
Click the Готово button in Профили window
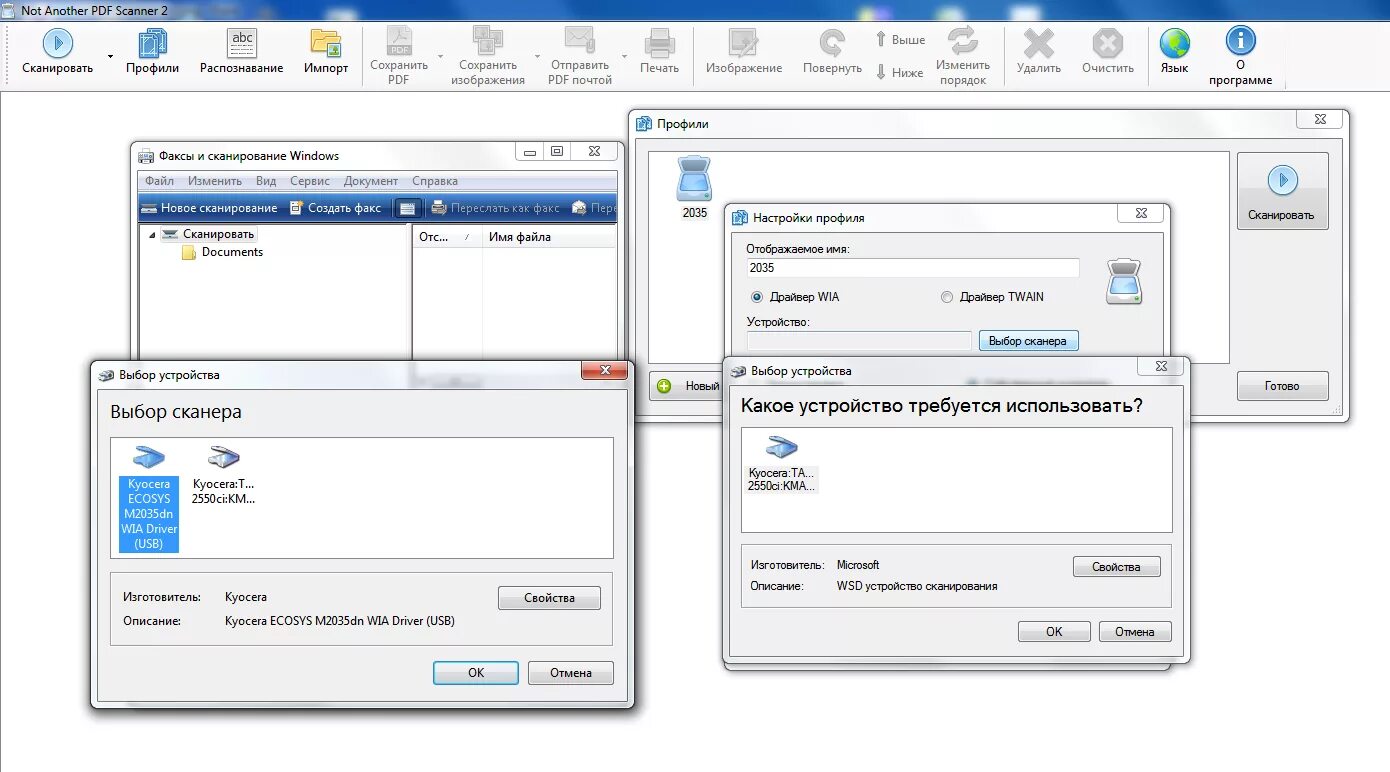pos(1282,386)
